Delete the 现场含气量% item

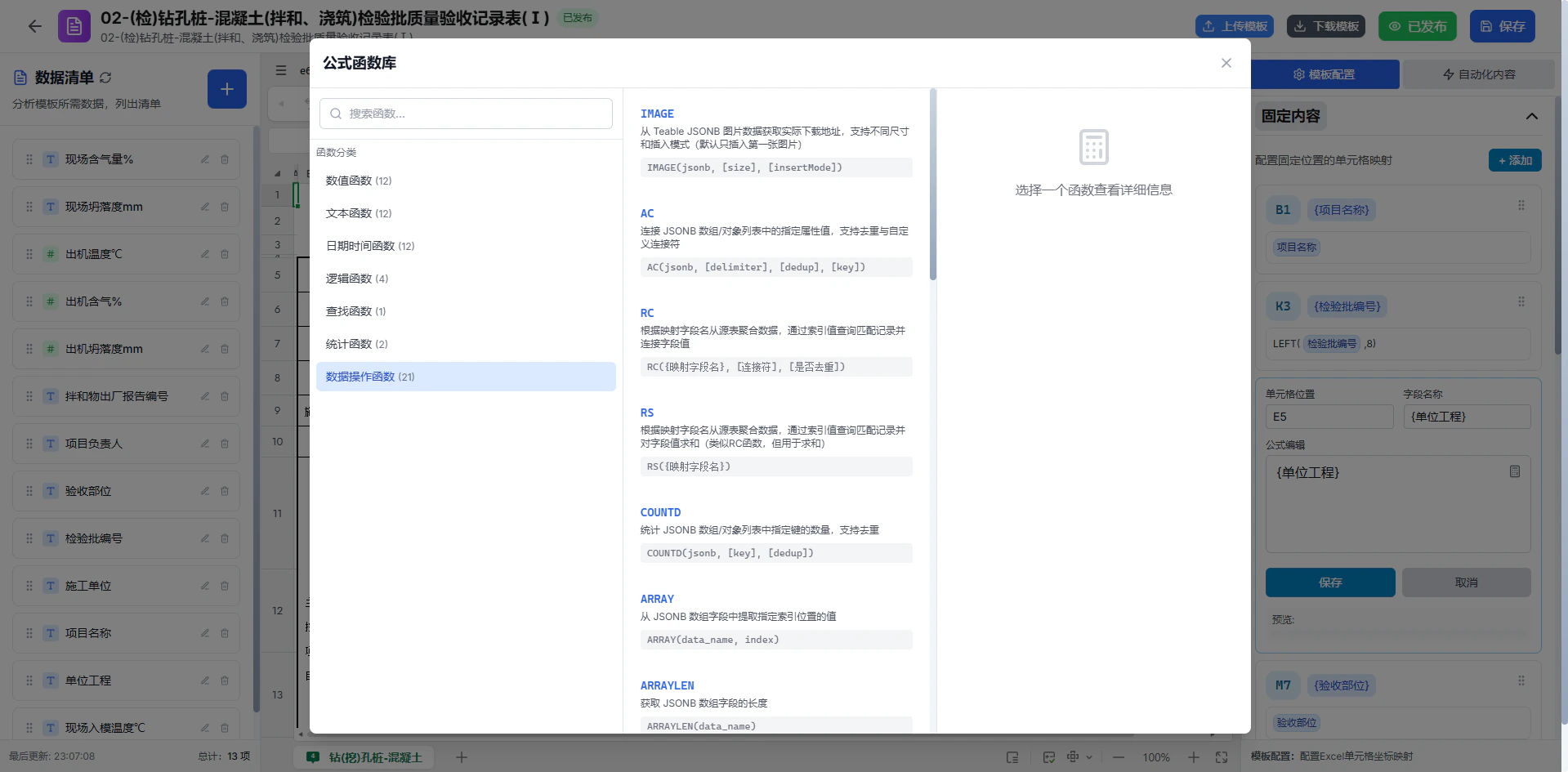point(225,159)
